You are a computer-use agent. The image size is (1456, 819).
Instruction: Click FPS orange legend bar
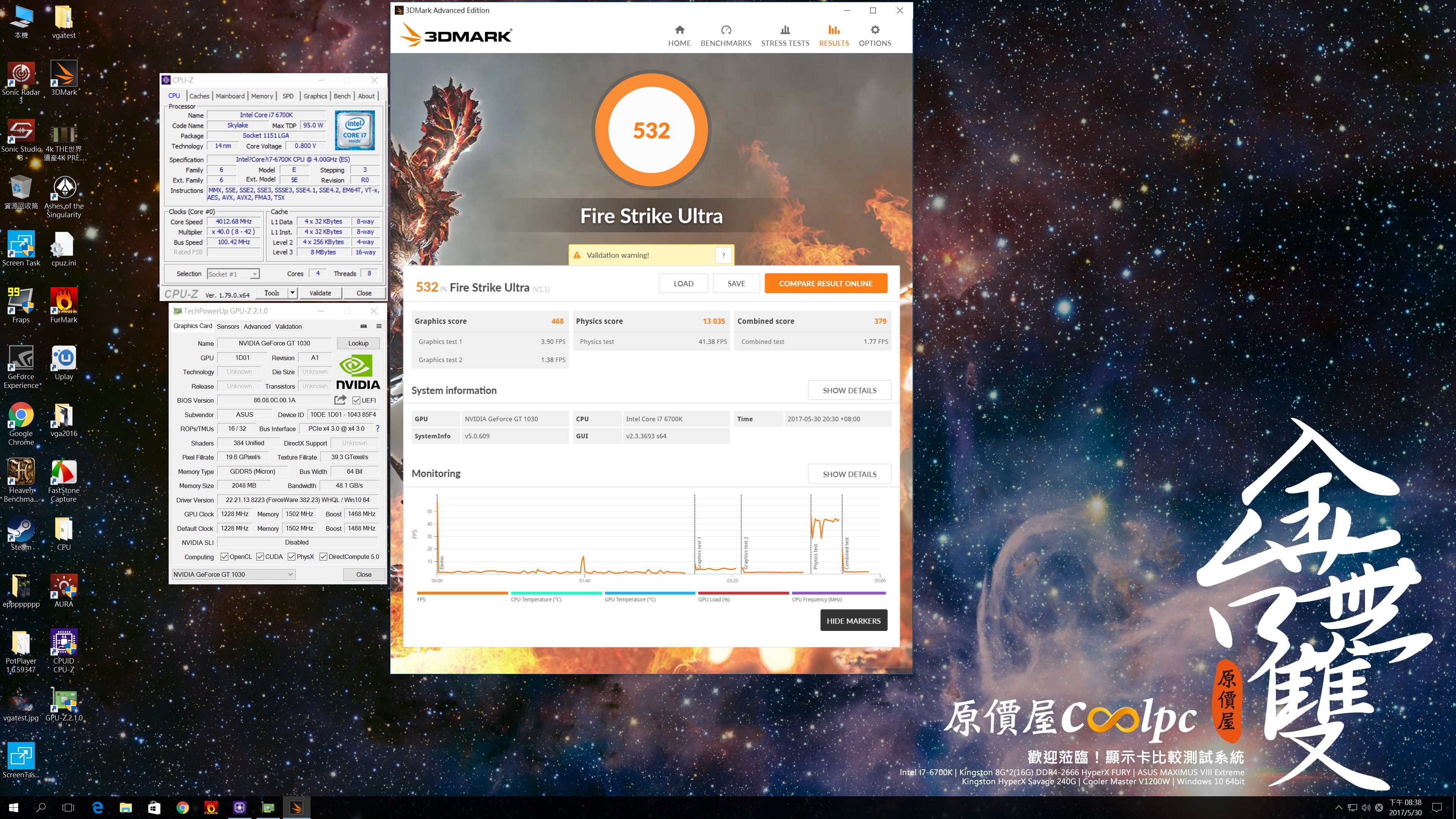(x=462, y=593)
